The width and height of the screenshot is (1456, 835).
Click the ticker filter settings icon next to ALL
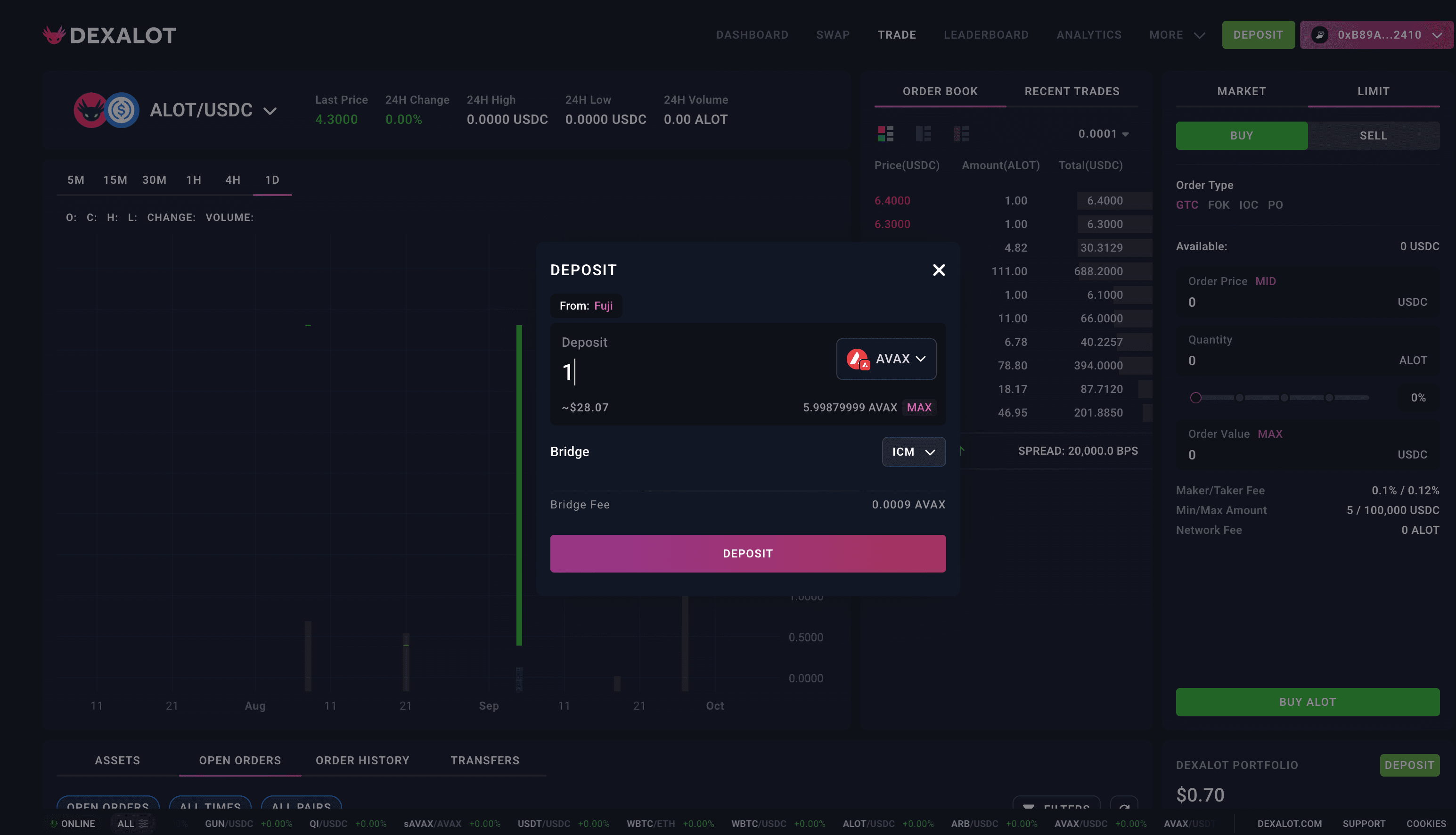tap(143, 824)
